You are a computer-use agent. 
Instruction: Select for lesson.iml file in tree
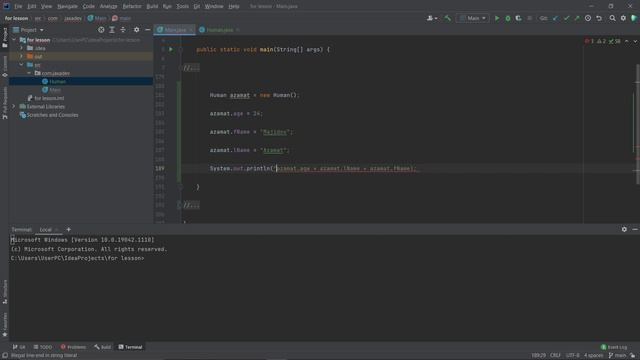[49, 98]
